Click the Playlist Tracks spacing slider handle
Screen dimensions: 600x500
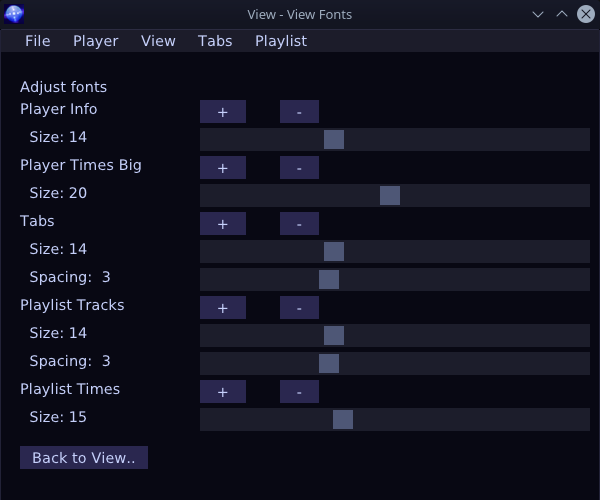(x=329, y=363)
